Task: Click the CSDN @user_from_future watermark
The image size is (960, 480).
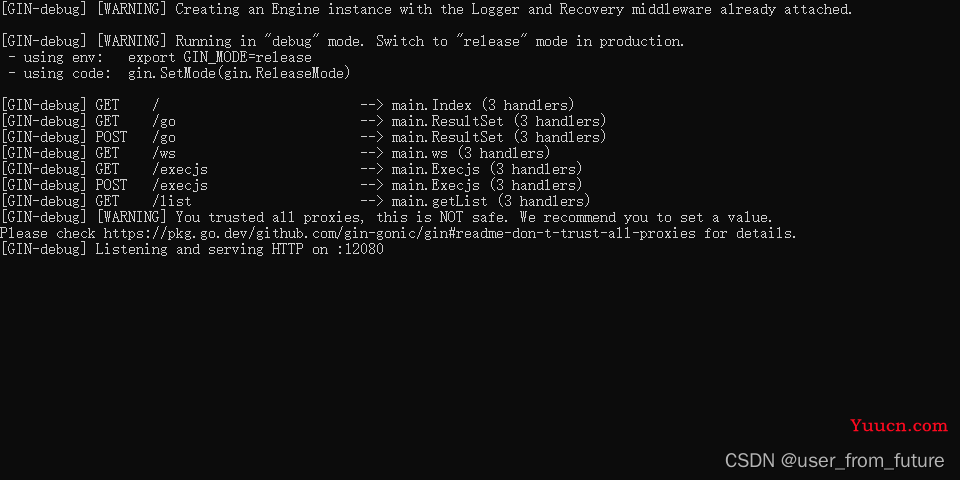Action: [834, 460]
